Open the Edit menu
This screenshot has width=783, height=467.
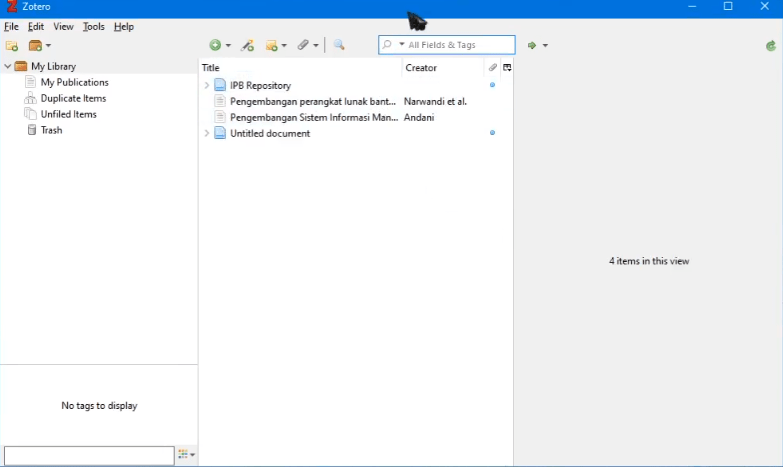point(36,27)
